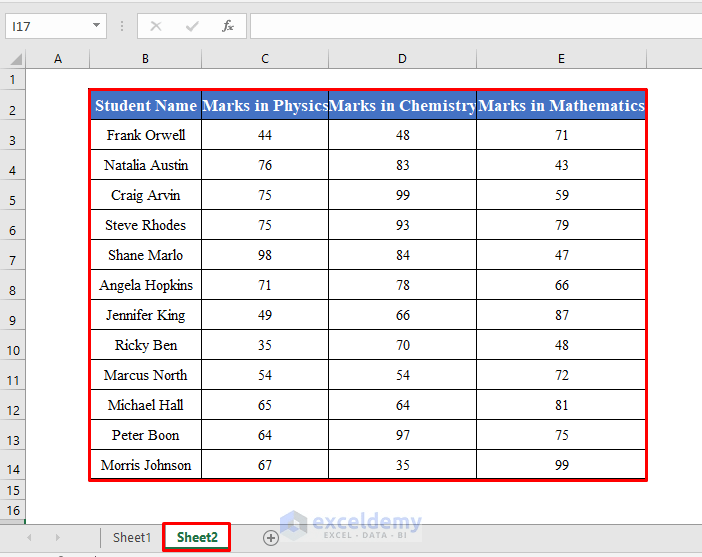Select the Marcus North cell
Image resolution: width=702 pixels, height=557 pixels.
[146, 375]
